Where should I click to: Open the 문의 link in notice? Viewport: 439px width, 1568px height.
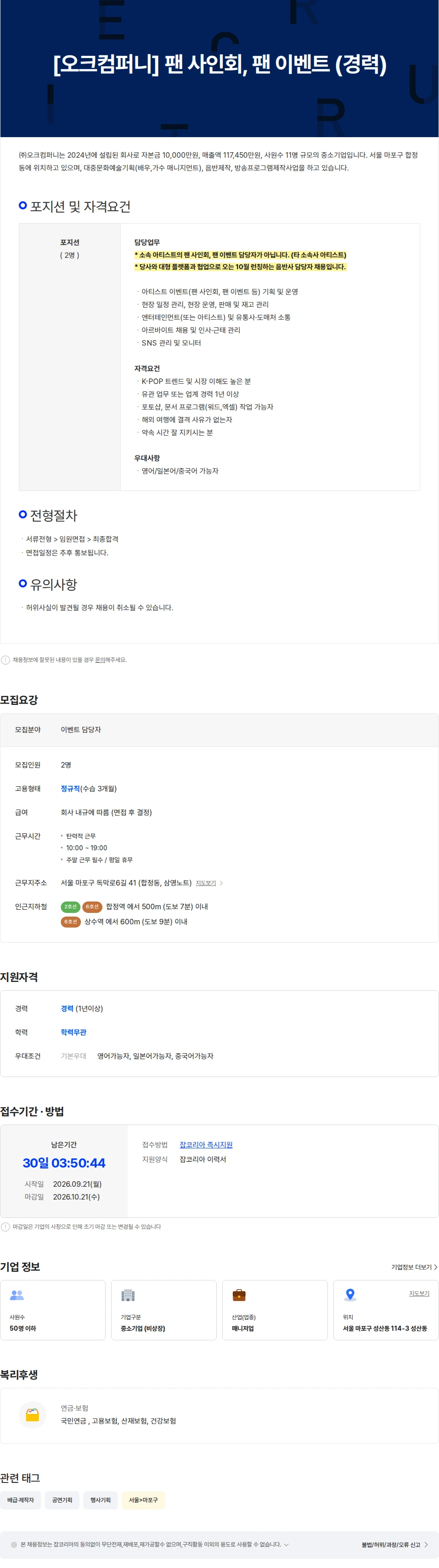[99, 660]
